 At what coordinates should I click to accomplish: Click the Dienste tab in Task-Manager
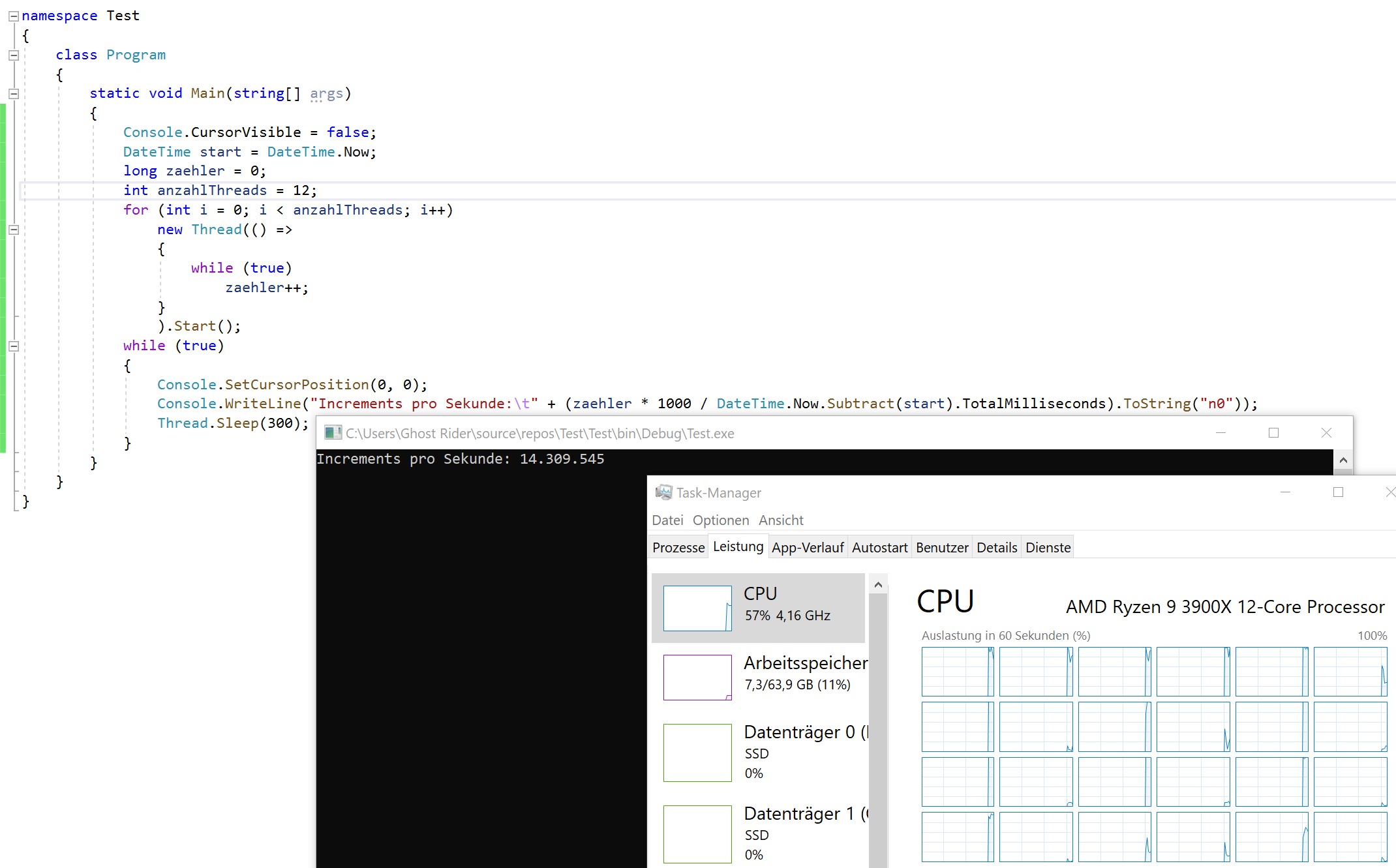[1048, 546]
